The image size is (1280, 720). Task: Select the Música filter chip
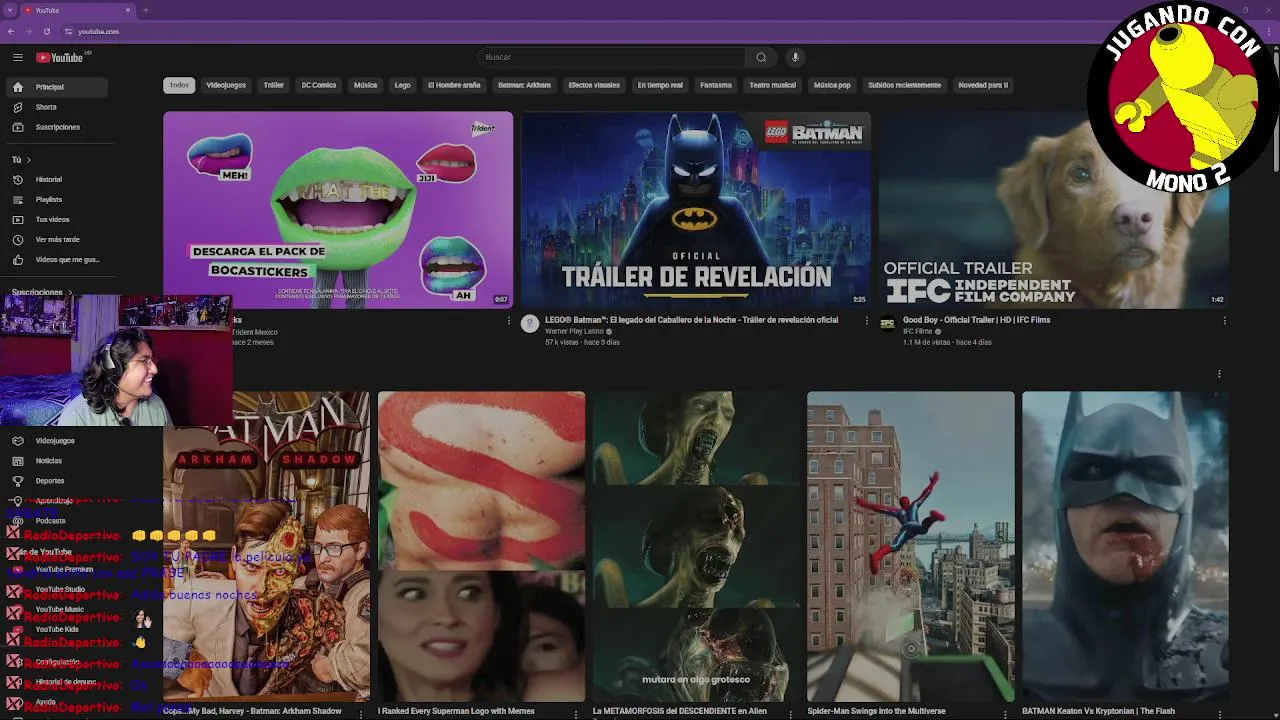[x=365, y=85]
